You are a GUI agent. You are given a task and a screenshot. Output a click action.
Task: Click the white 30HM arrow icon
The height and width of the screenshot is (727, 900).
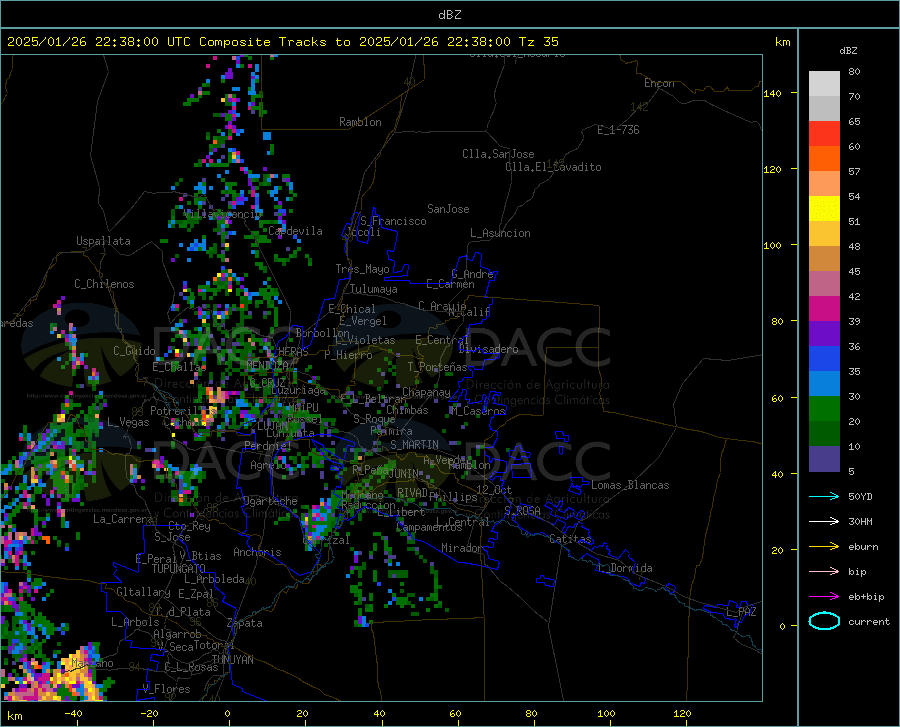[x=824, y=521]
